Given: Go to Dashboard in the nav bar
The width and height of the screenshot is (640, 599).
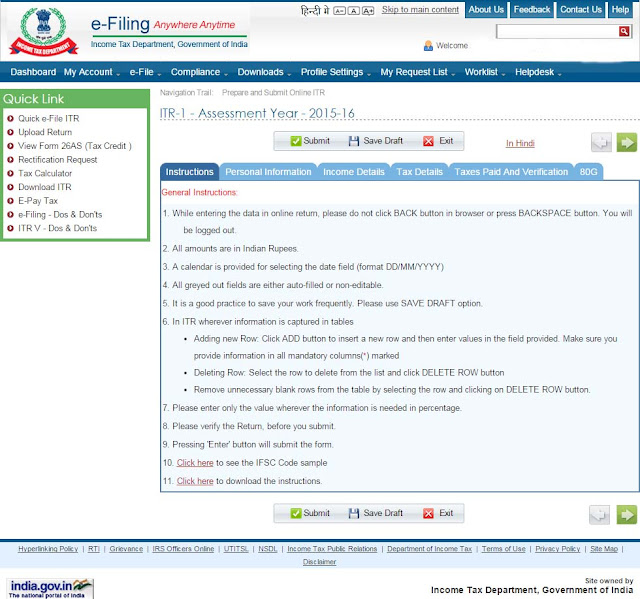Looking at the screenshot, I should click(x=33, y=72).
